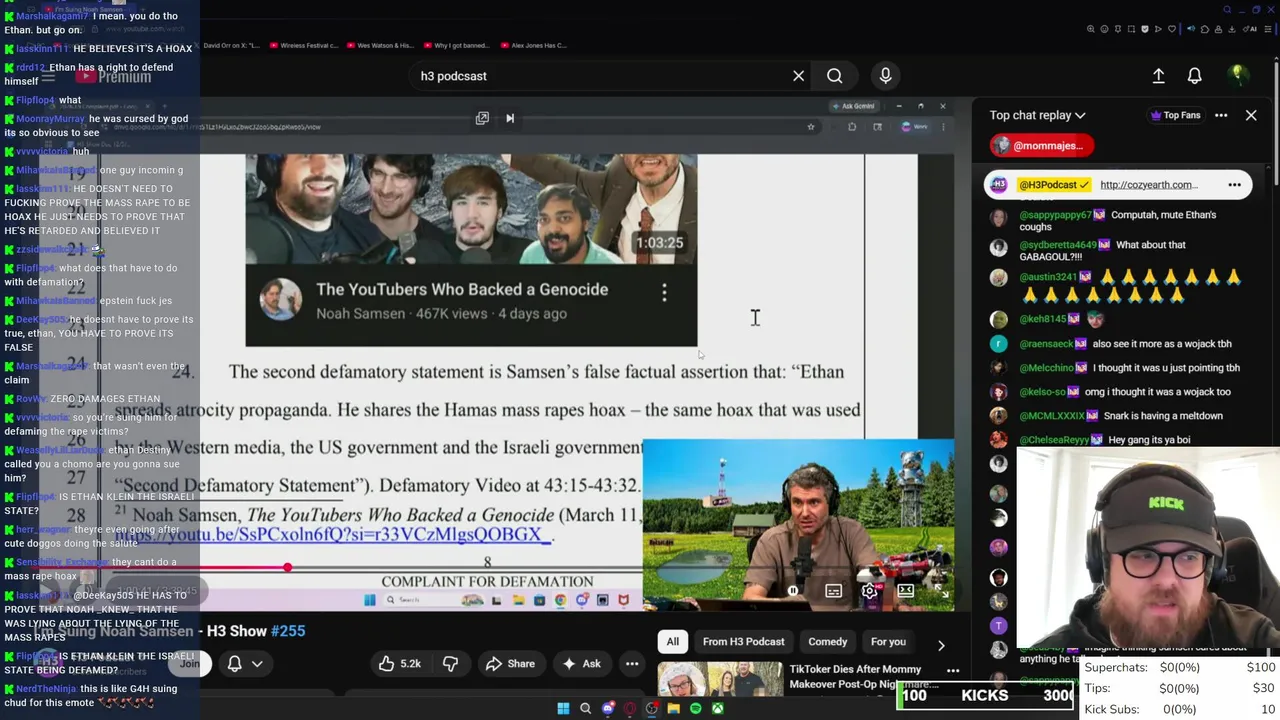1280x720 pixels.
Task: Open Windows taskbar search
Action: (x=586, y=708)
